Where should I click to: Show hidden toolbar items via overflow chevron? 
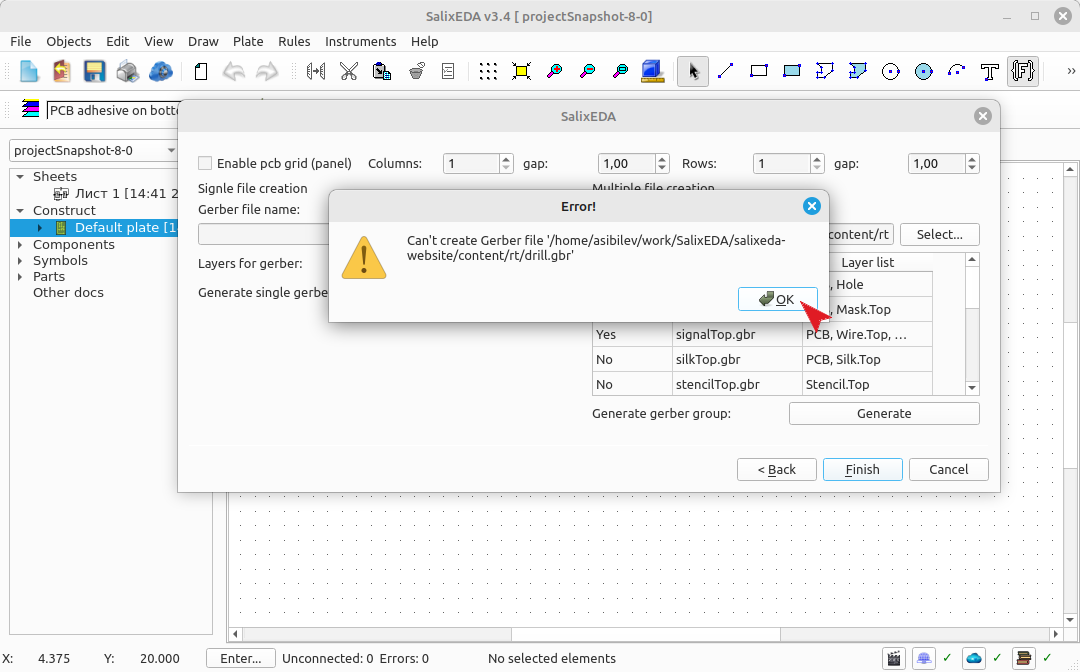(1070, 71)
